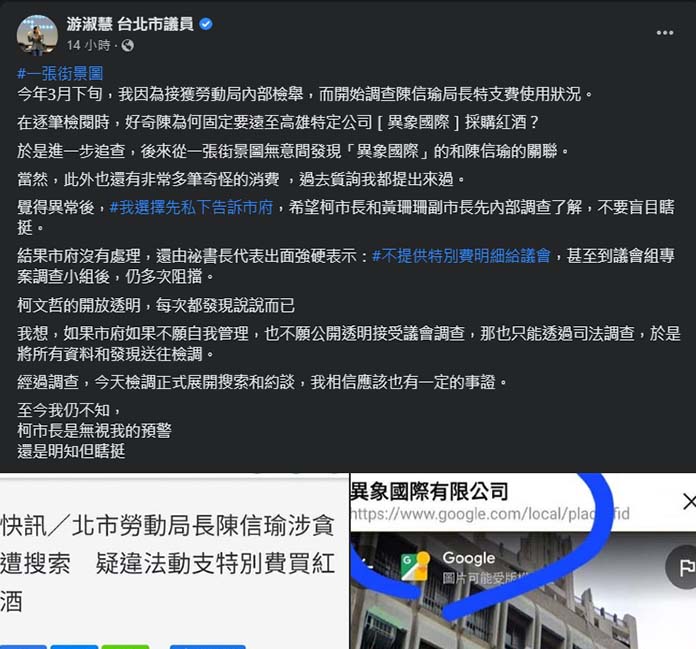This screenshot has height=649, width=696.
Task: Open 游淑慧 台北市議員 profile name link
Action: point(130,24)
